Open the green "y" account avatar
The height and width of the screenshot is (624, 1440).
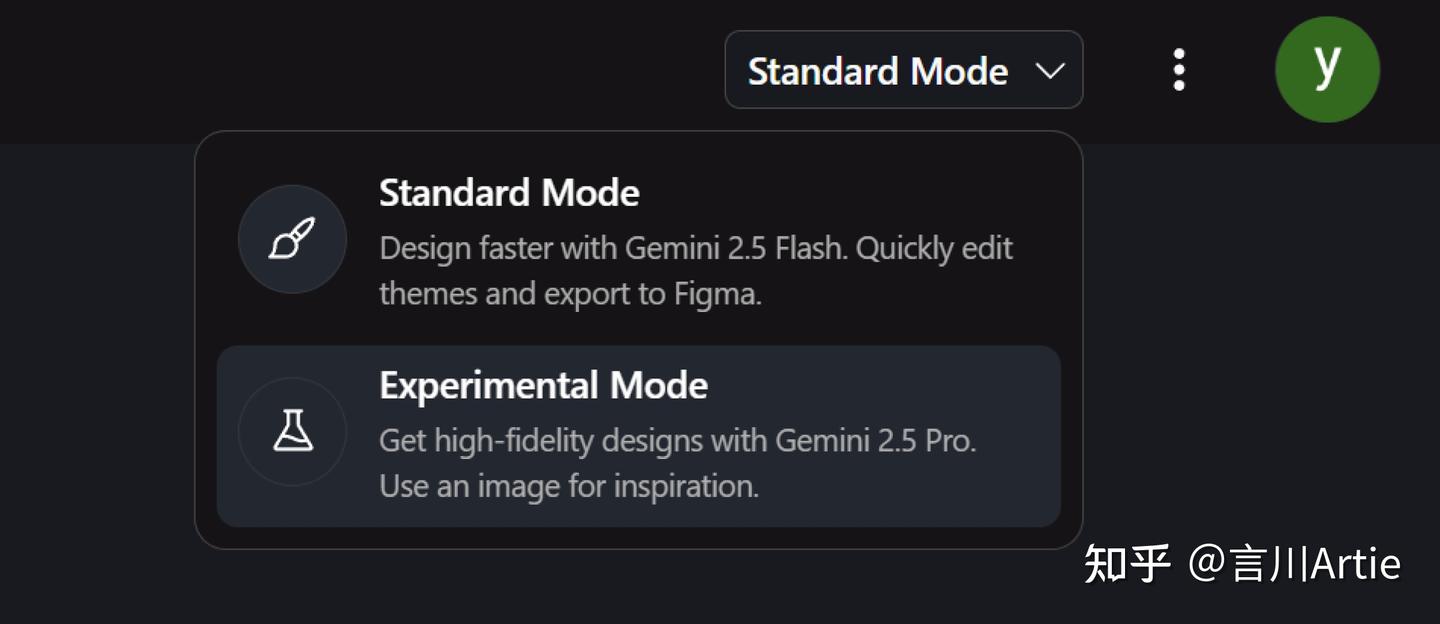pyautogui.click(x=1327, y=69)
